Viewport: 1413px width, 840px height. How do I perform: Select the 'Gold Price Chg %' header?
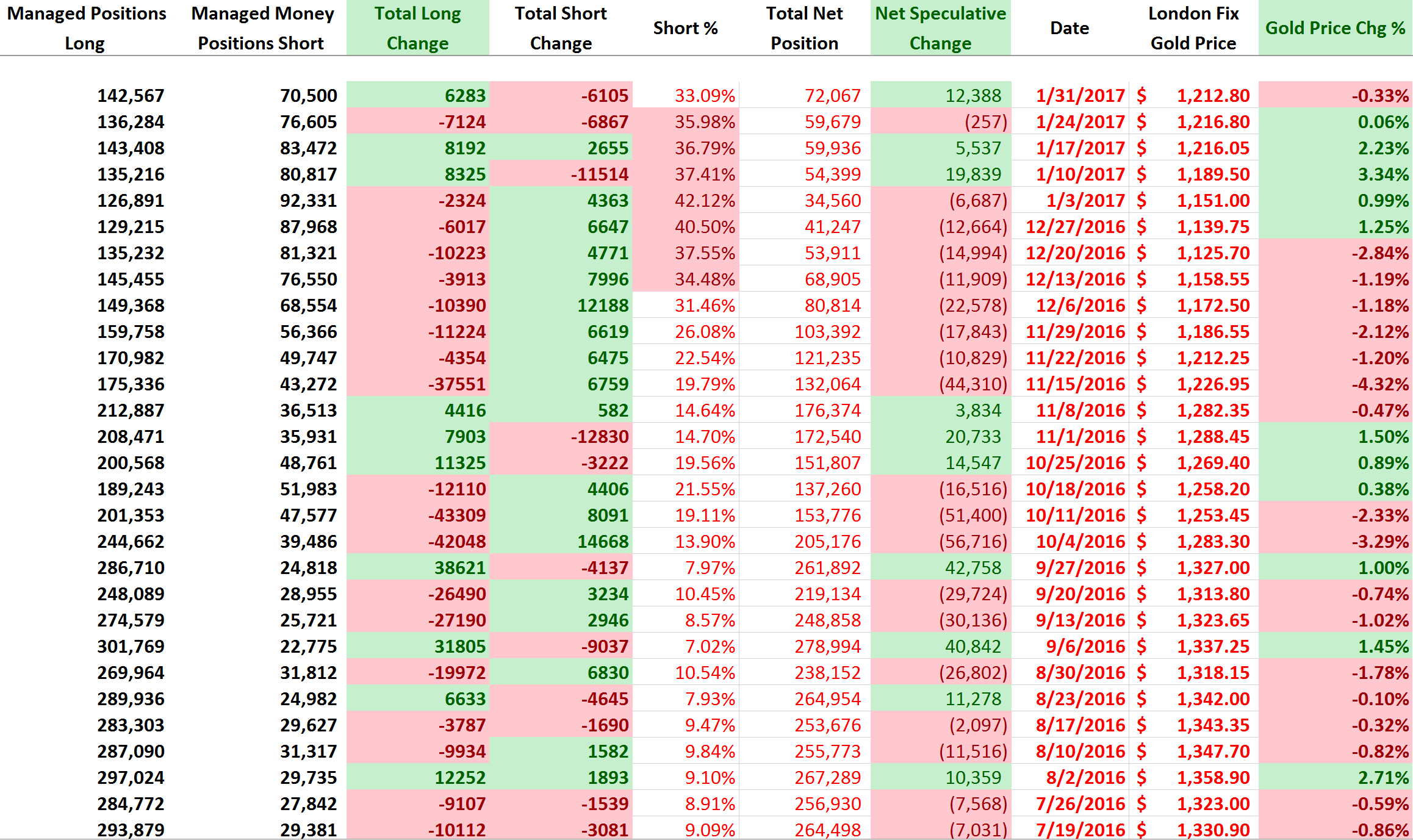[x=1336, y=28]
